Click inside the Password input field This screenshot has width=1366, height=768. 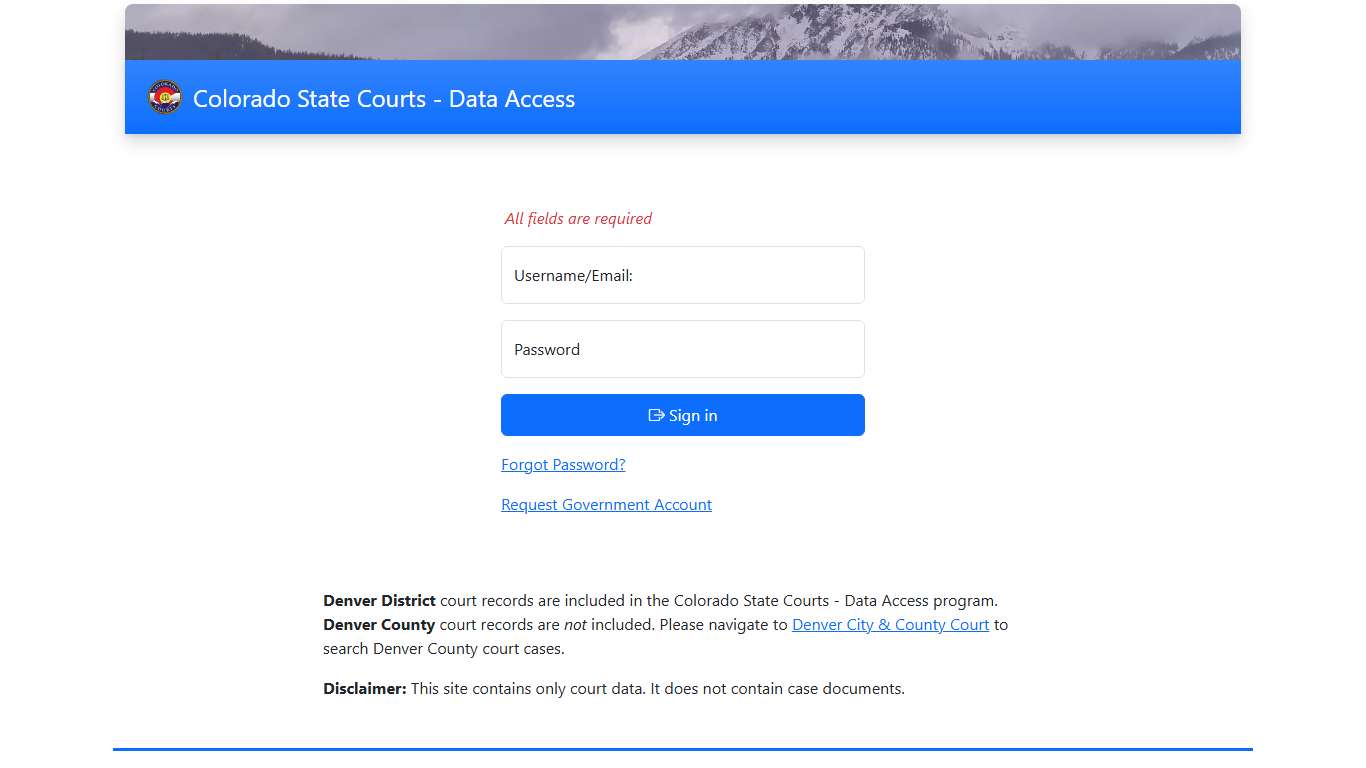[x=682, y=349]
